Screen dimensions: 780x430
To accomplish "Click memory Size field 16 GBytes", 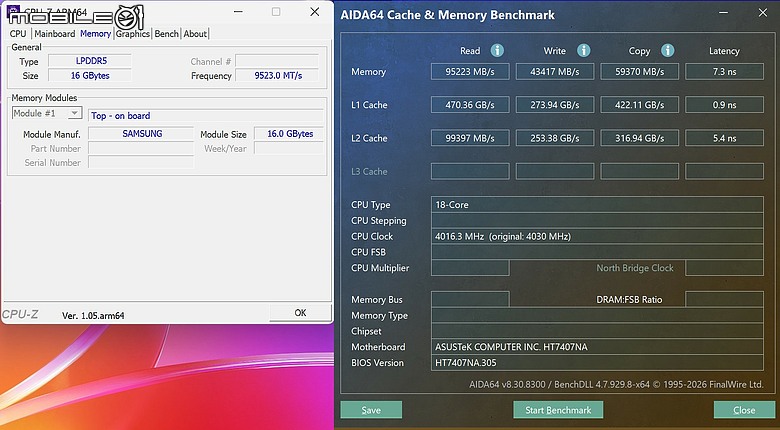I will pos(90,76).
